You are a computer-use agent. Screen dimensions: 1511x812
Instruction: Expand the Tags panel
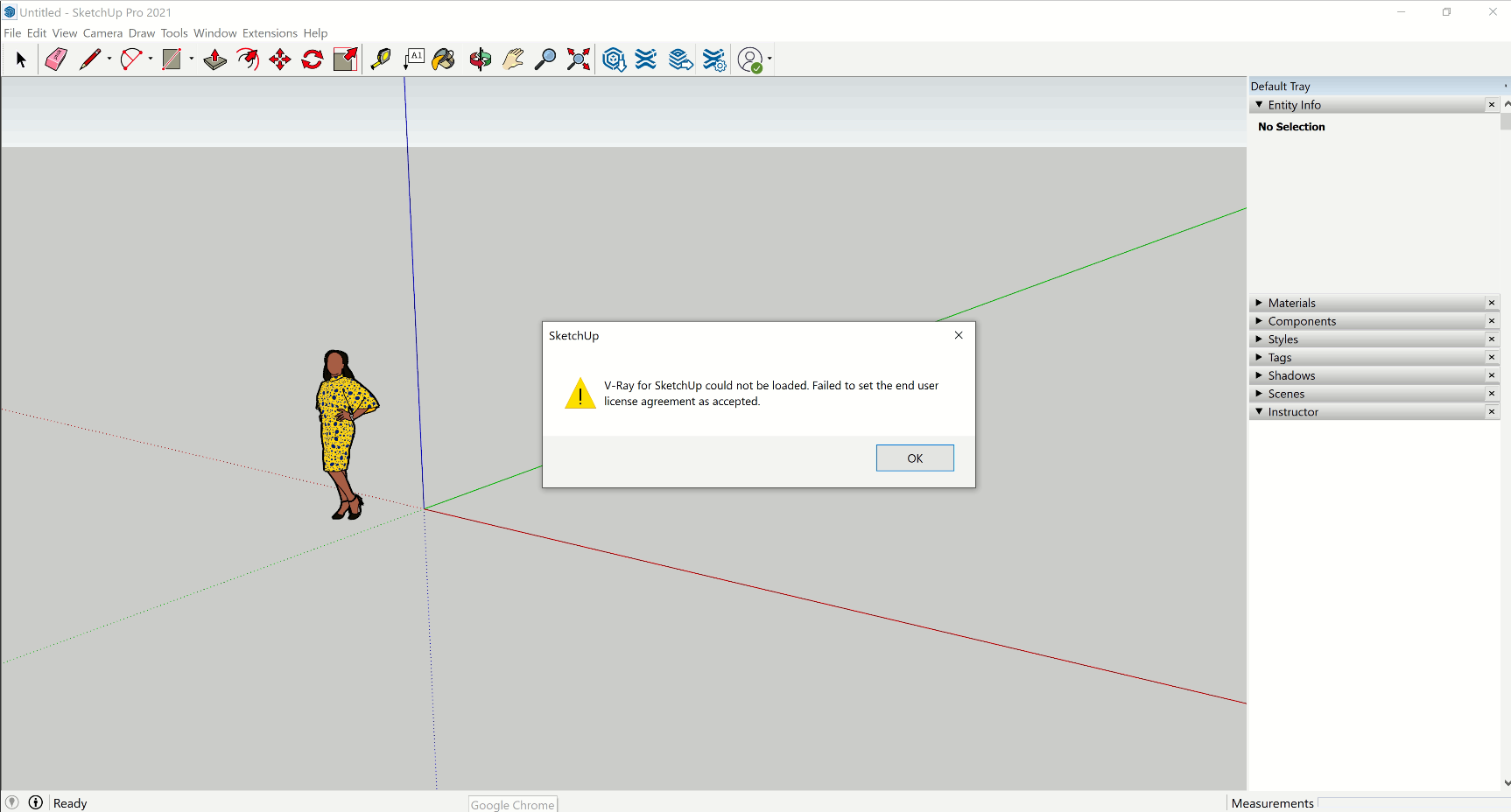(1259, 357)
